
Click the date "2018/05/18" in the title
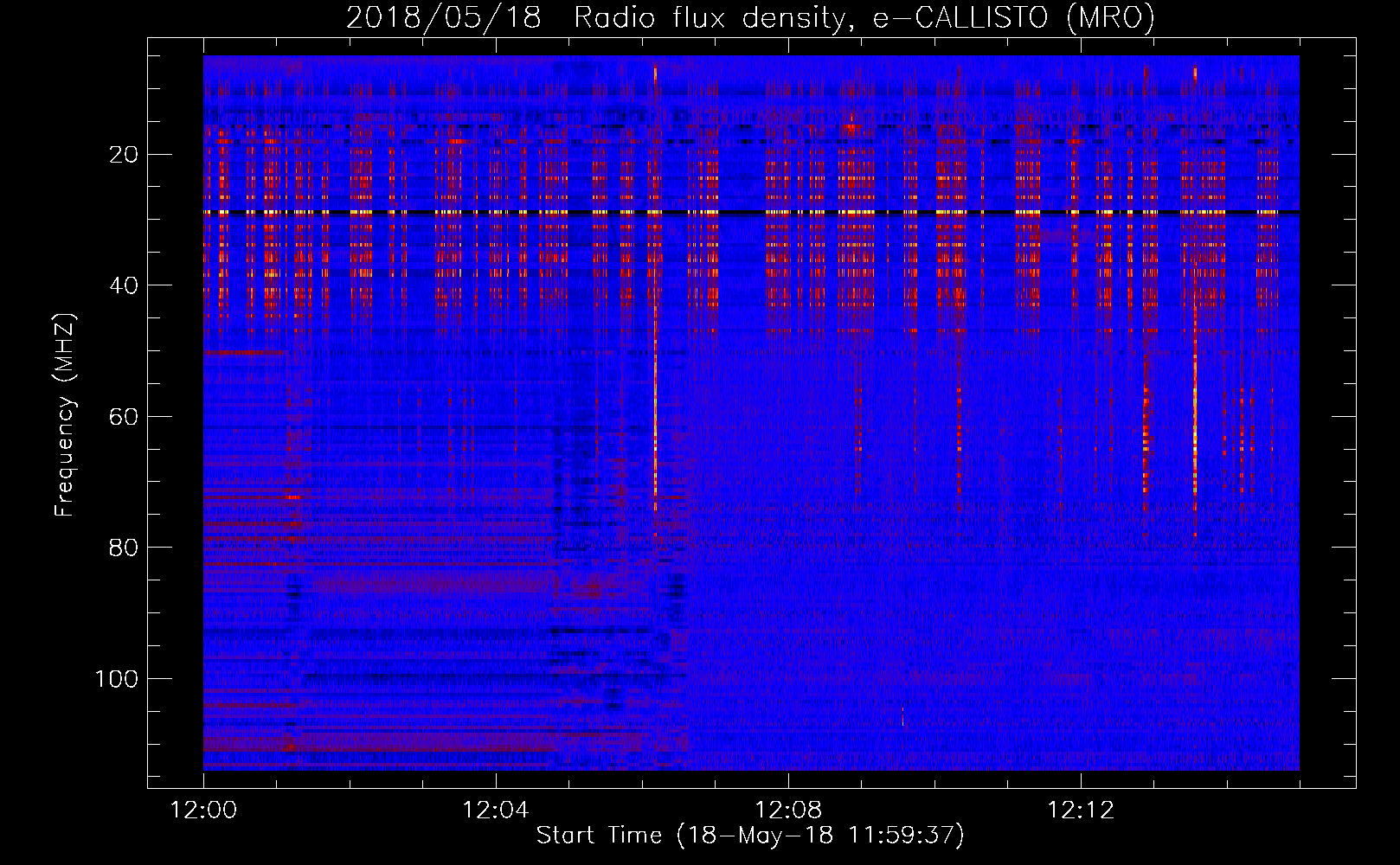[444, 18]
